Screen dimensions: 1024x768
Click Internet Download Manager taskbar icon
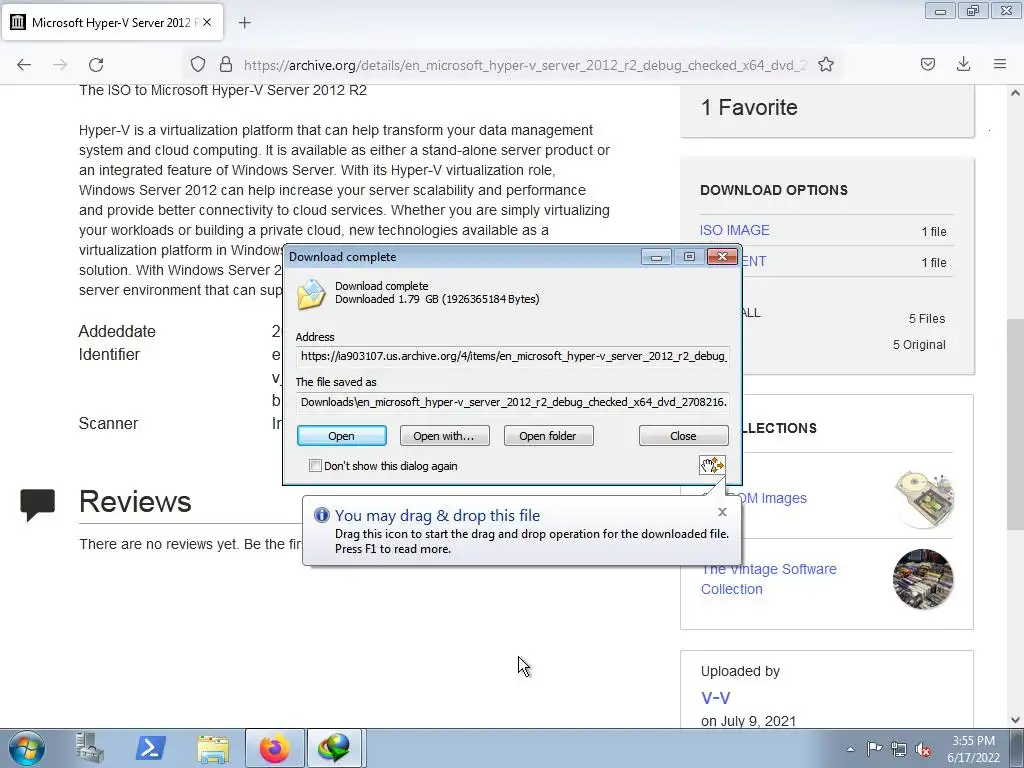[334, 748]
